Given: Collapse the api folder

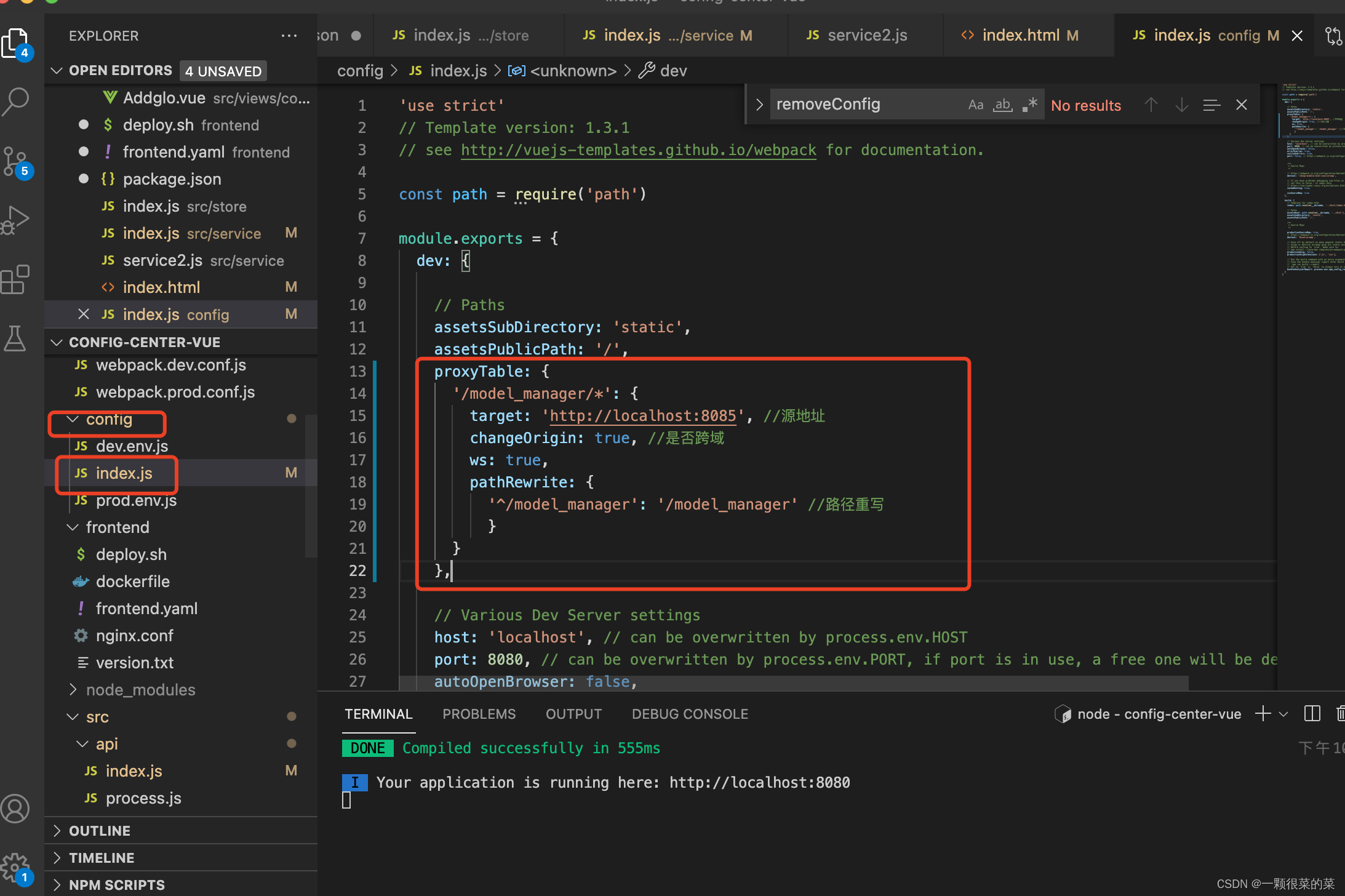Looking at the screenshot, I should (x=82, y=744).
